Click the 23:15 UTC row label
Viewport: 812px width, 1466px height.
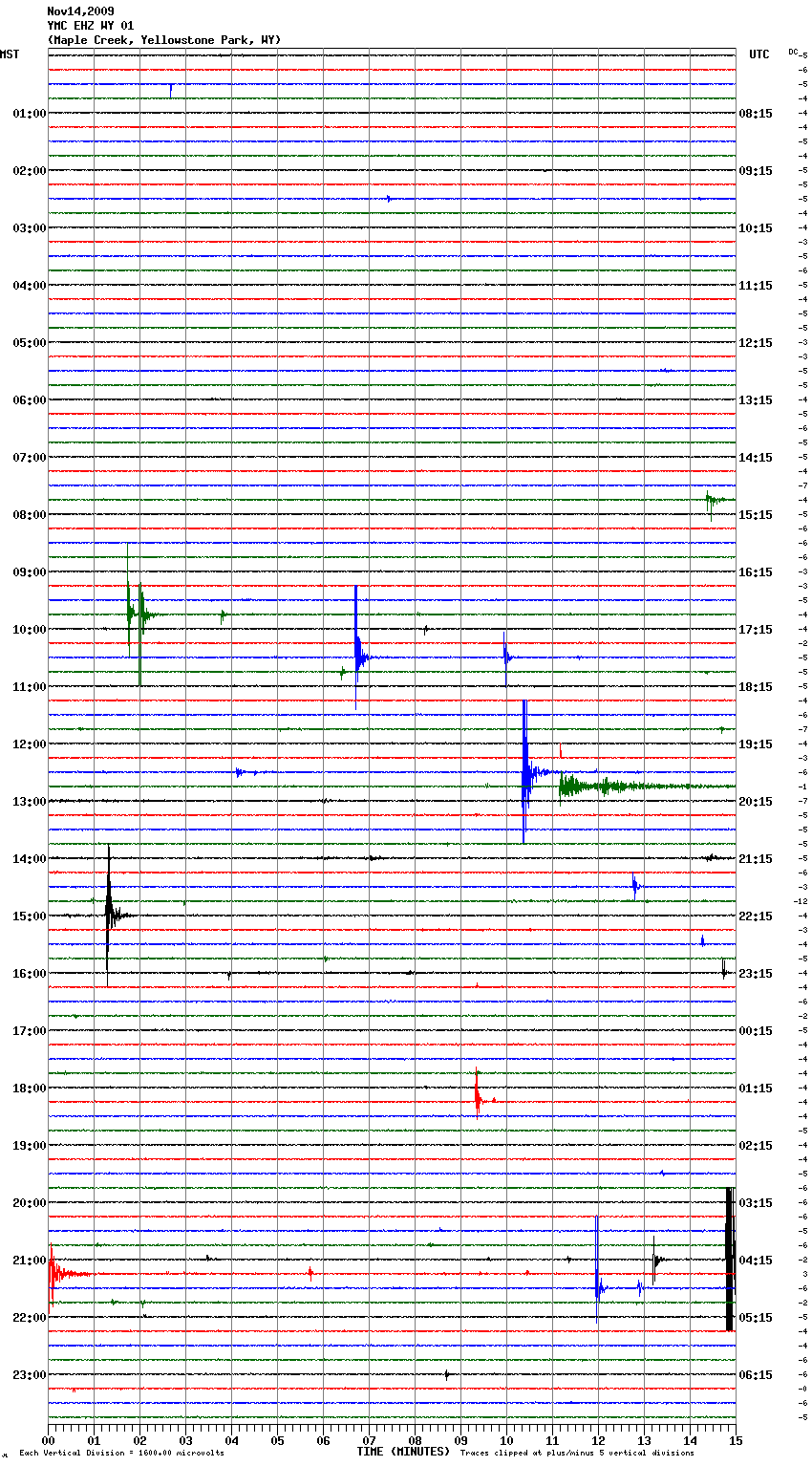click(x=756, y=974)
